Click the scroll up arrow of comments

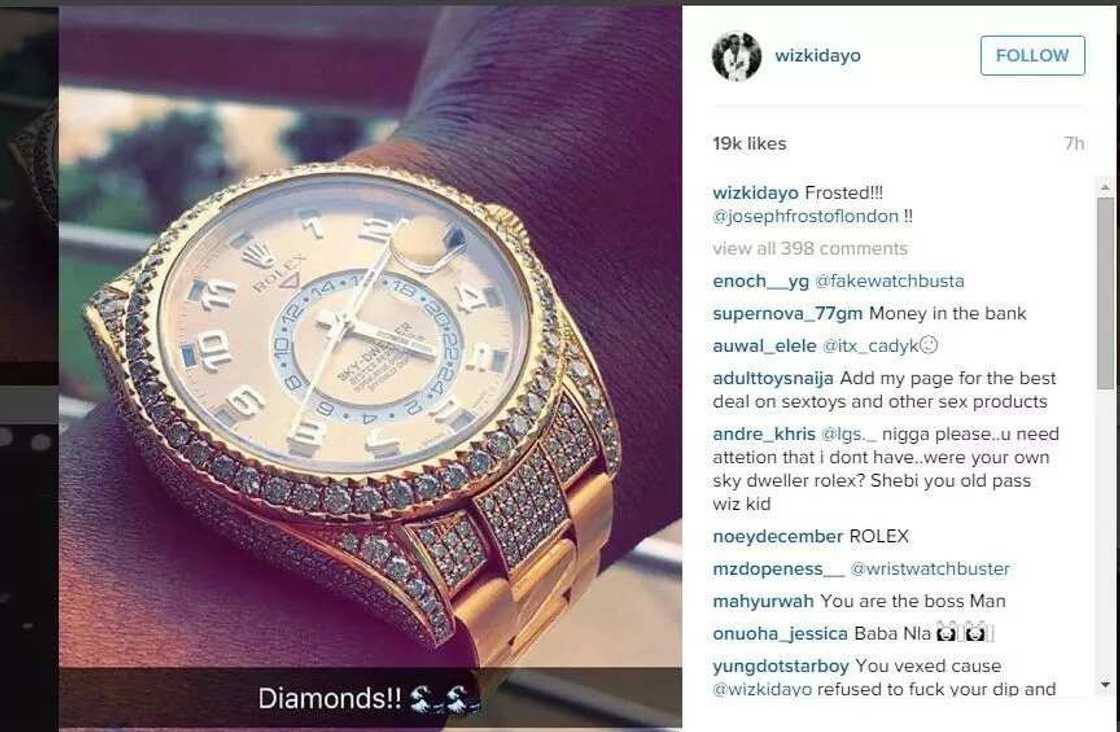1106,188
